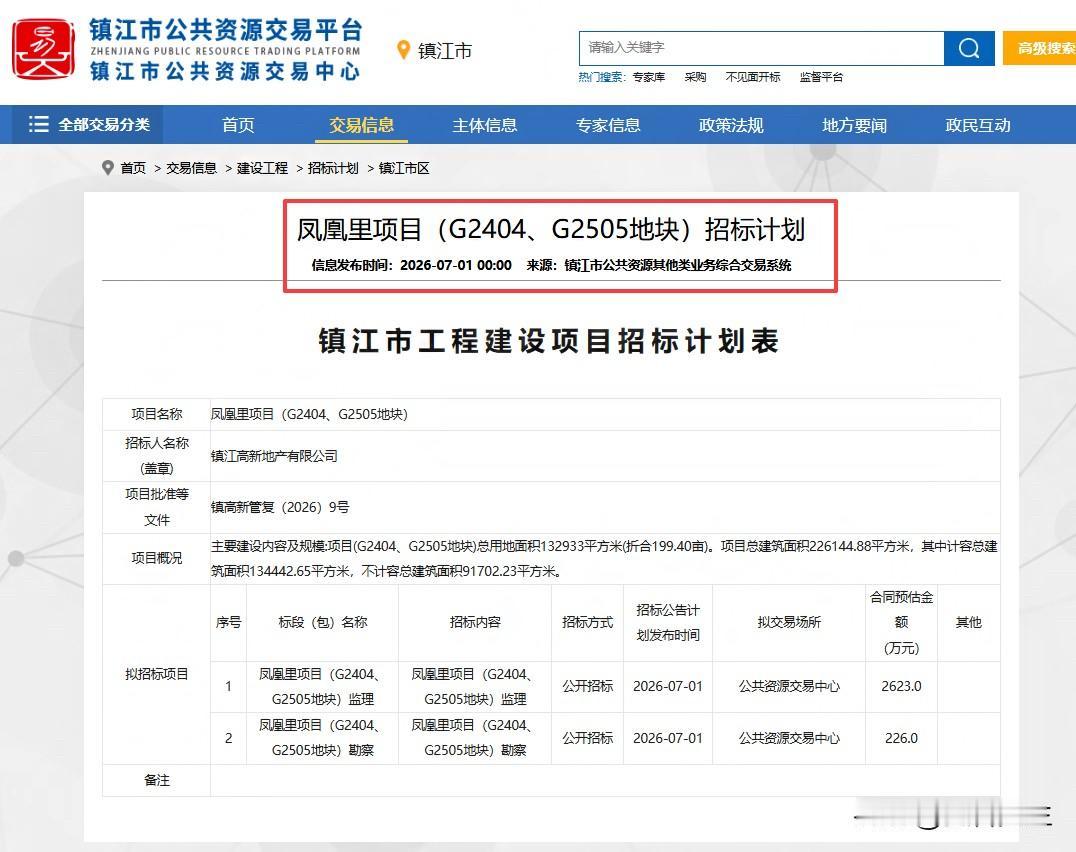
Task: Click hot search link 采购
Action: (x=695, y=77)
